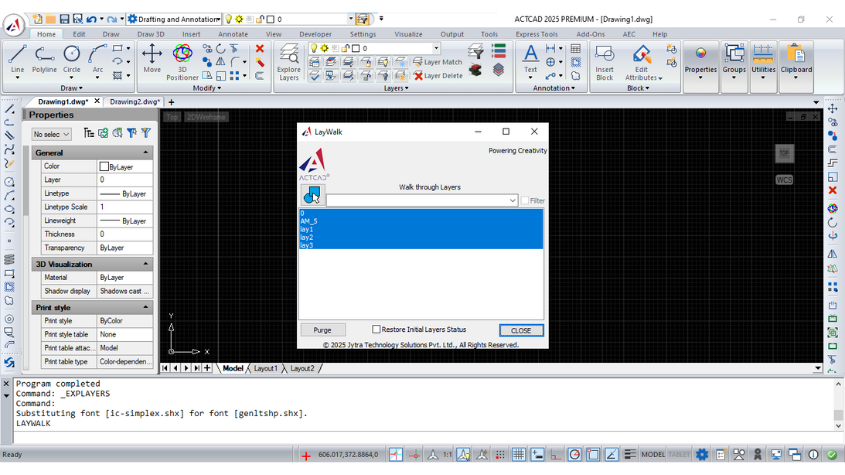Collapse the 3D Visualization section
The image size is (845, 475).
pyautogui.click(x=146, y=264)
